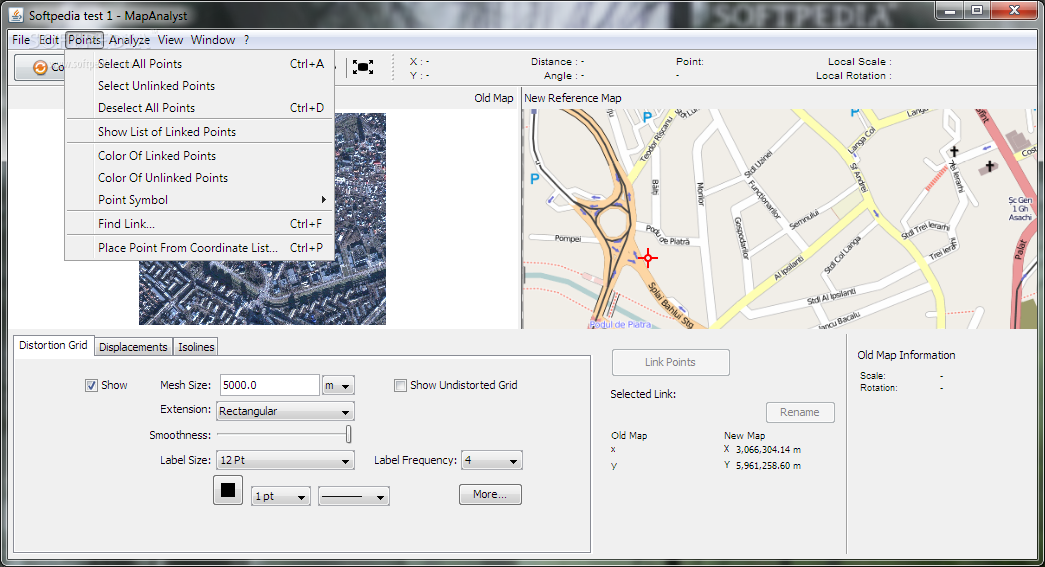Click the New Reference Map label
The image size is (1045, 567).
coord(572,98)
